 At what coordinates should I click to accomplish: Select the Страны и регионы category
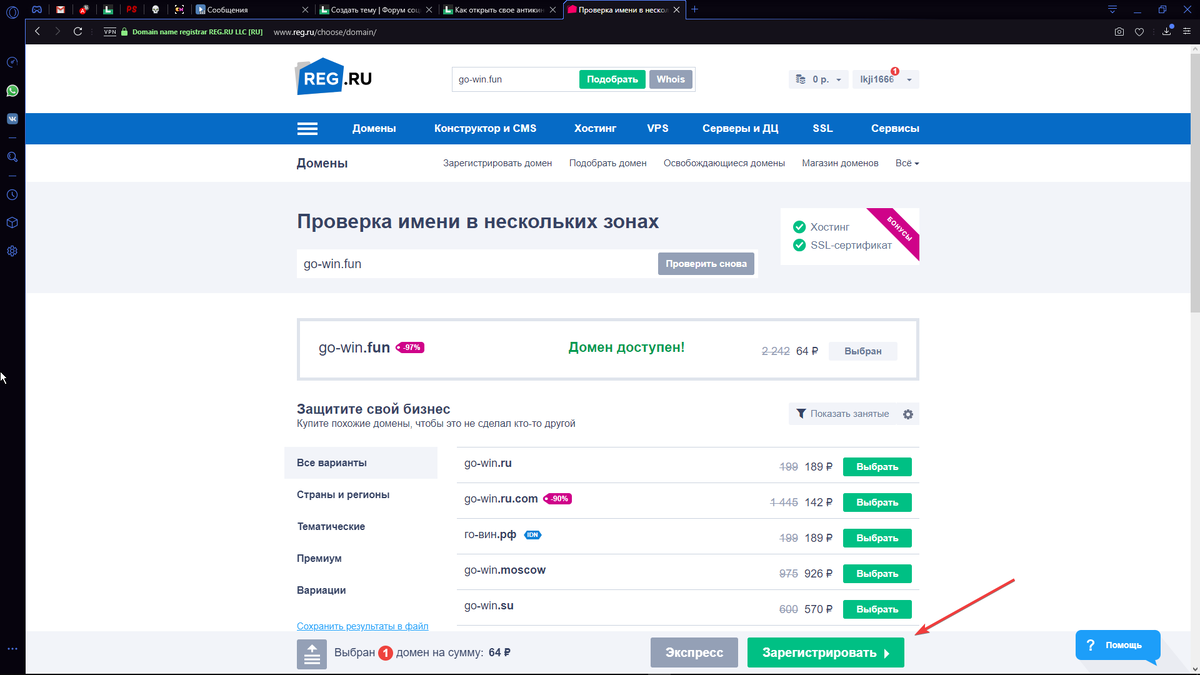click(343, 494)
